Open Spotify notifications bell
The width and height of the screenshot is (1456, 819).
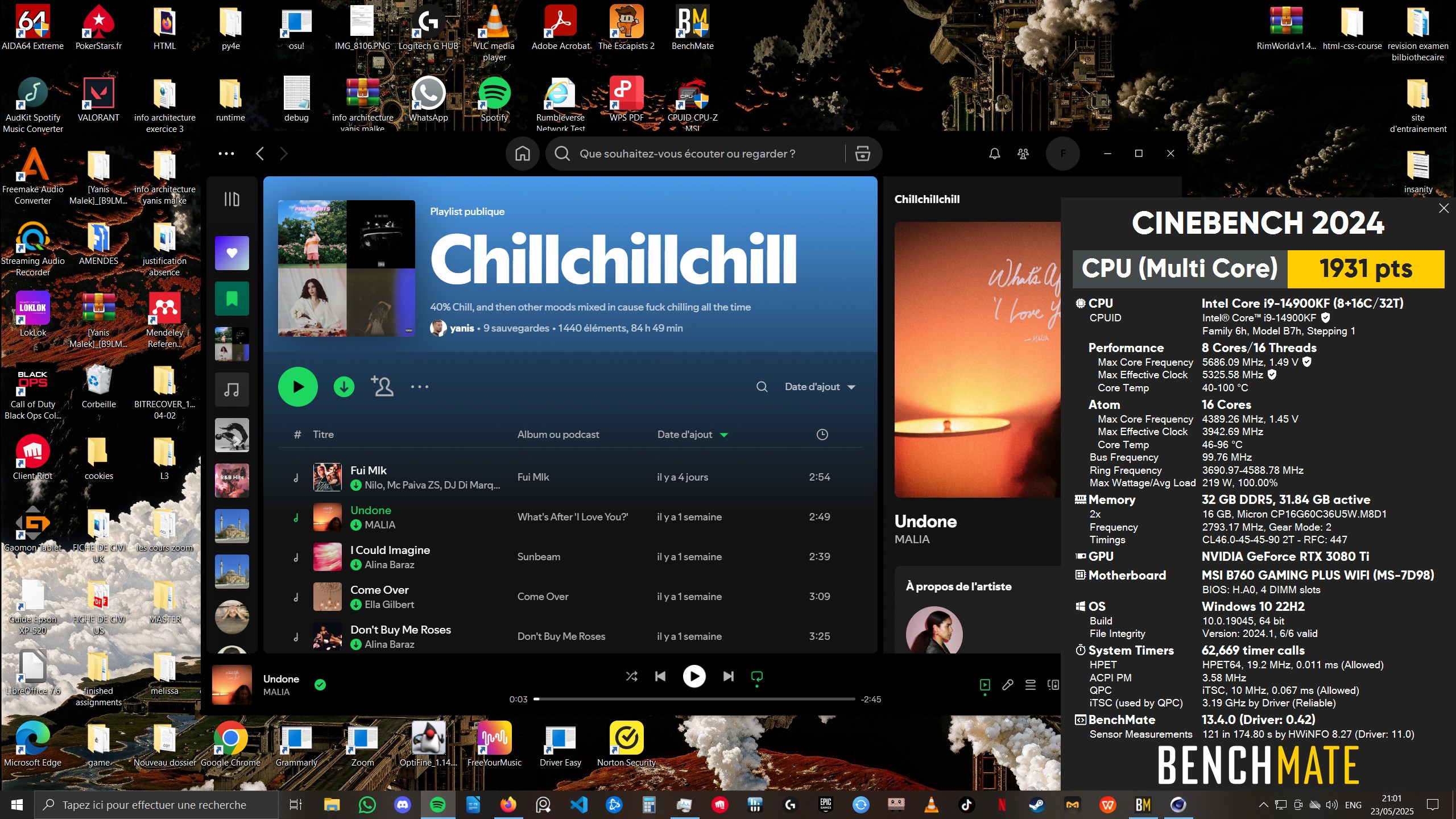click(994, 154)
